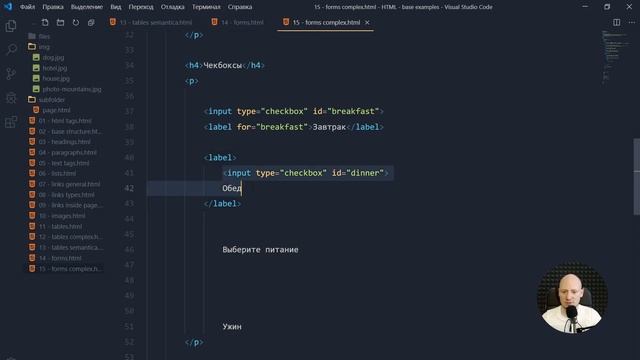The height and width of the screenshot is (360, 640).
Task: Open the Вид menu
Action: click(x=116, y=7)
